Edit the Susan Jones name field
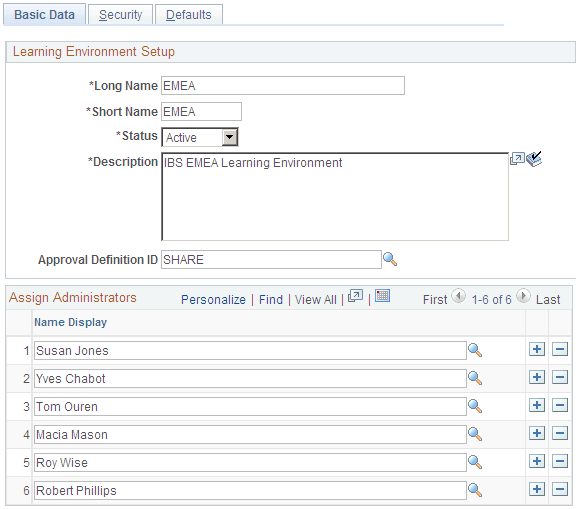576x509 pixels. [x=250, y=351]
